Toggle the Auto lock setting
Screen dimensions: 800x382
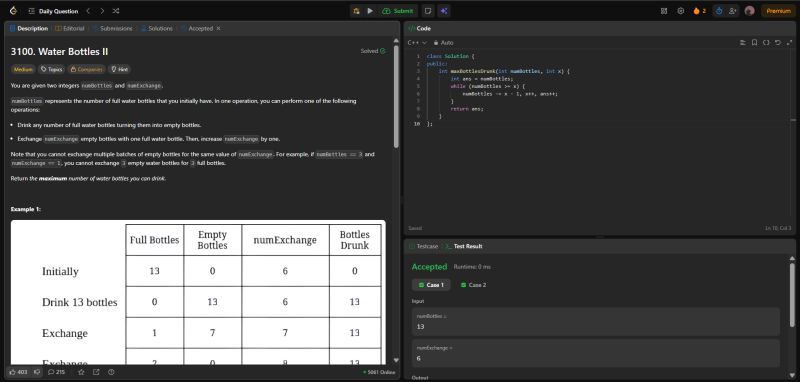coord(443,43)
